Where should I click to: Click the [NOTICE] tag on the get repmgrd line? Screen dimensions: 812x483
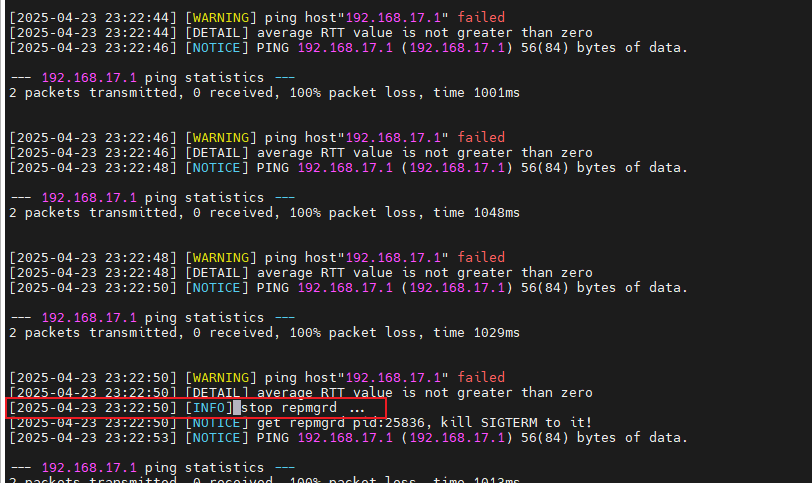[216, 423]
